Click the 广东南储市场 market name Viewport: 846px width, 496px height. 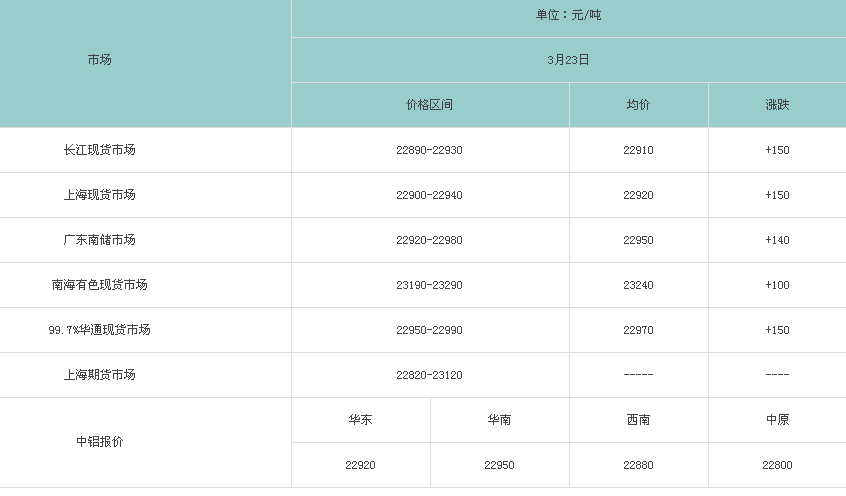100,240
